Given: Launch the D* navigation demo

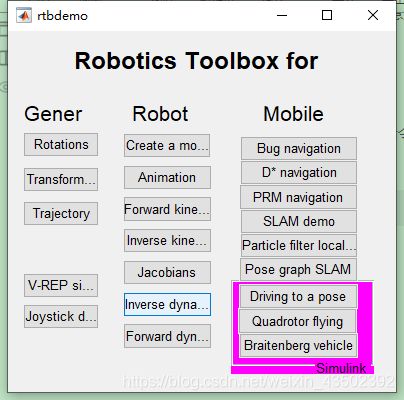Looking at the screenshot, I should pos(299,173).
